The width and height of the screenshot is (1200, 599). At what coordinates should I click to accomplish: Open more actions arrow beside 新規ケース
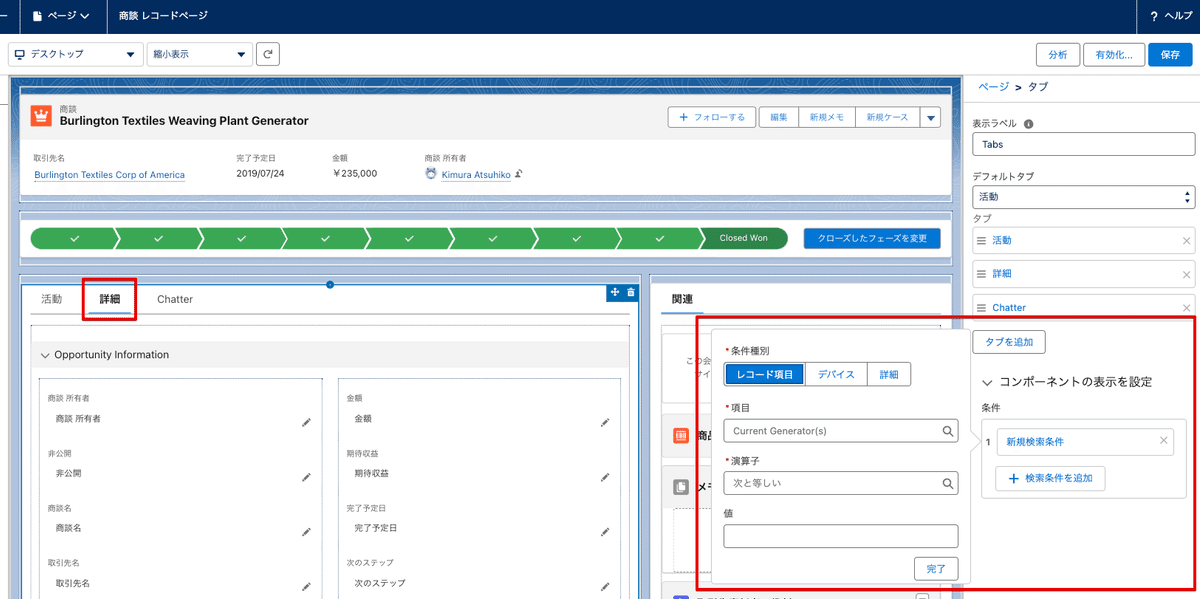tap(931, 117)
